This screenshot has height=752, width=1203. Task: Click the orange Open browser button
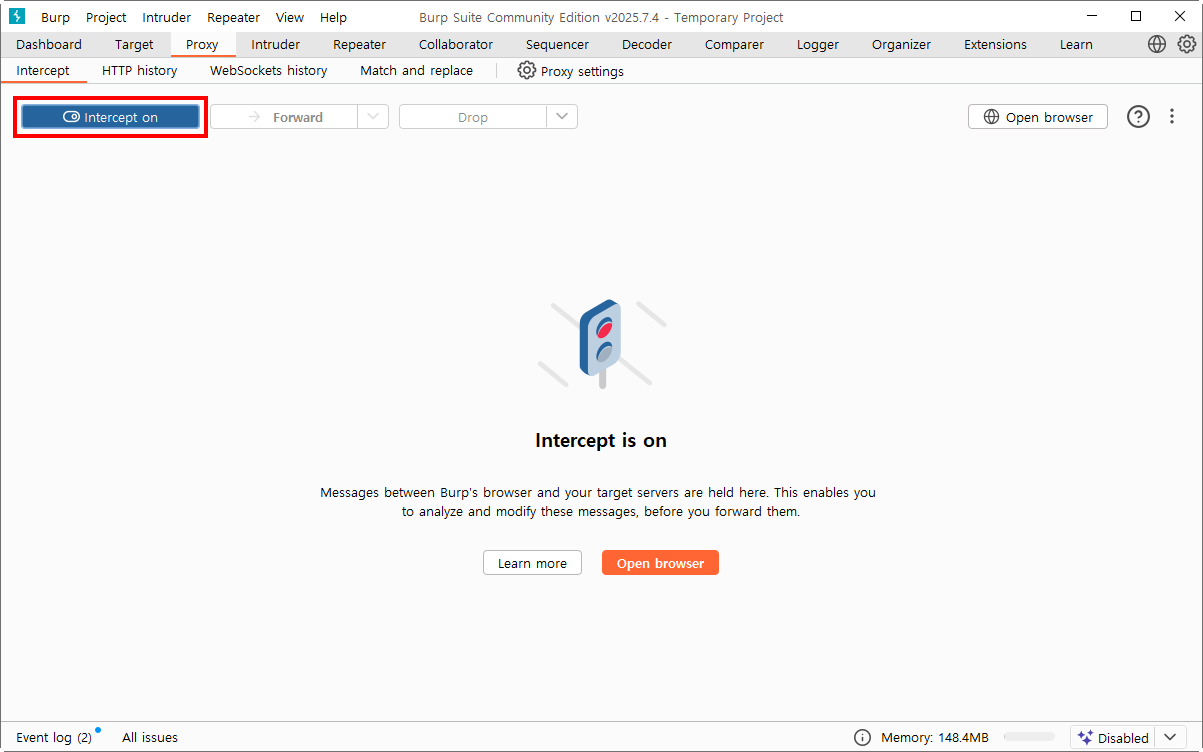660,563
